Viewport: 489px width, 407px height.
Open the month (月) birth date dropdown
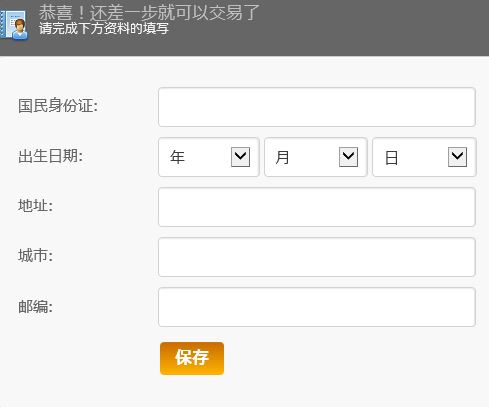point(316,157)
